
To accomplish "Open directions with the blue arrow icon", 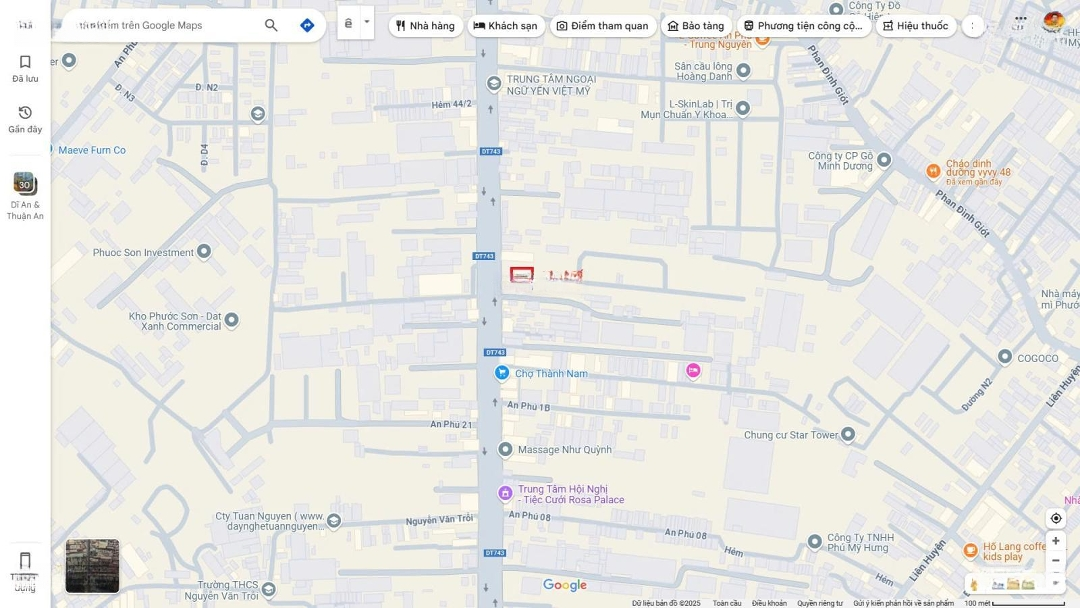I will point(307,25).
